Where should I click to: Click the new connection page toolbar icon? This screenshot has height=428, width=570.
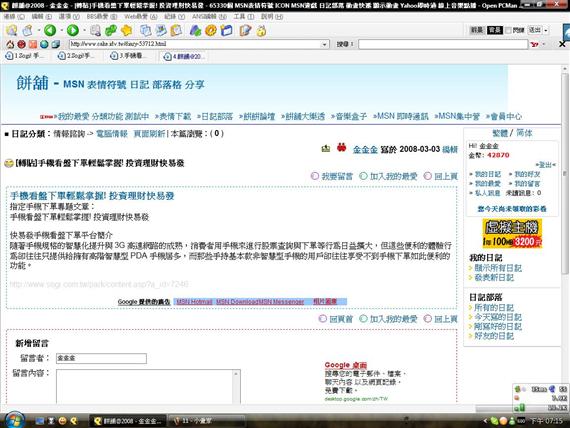[28, 30]
